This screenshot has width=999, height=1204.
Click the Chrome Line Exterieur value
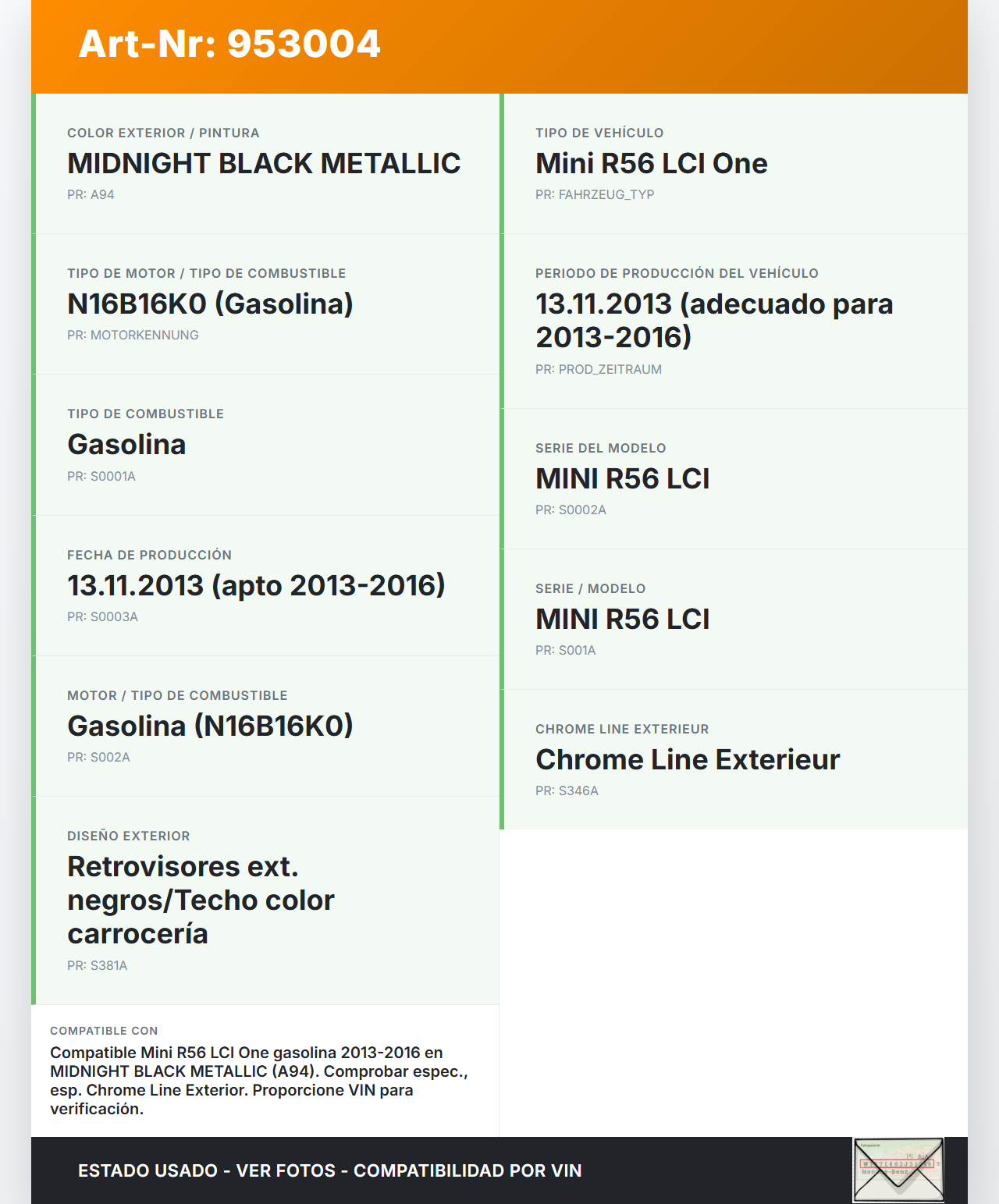687,760
